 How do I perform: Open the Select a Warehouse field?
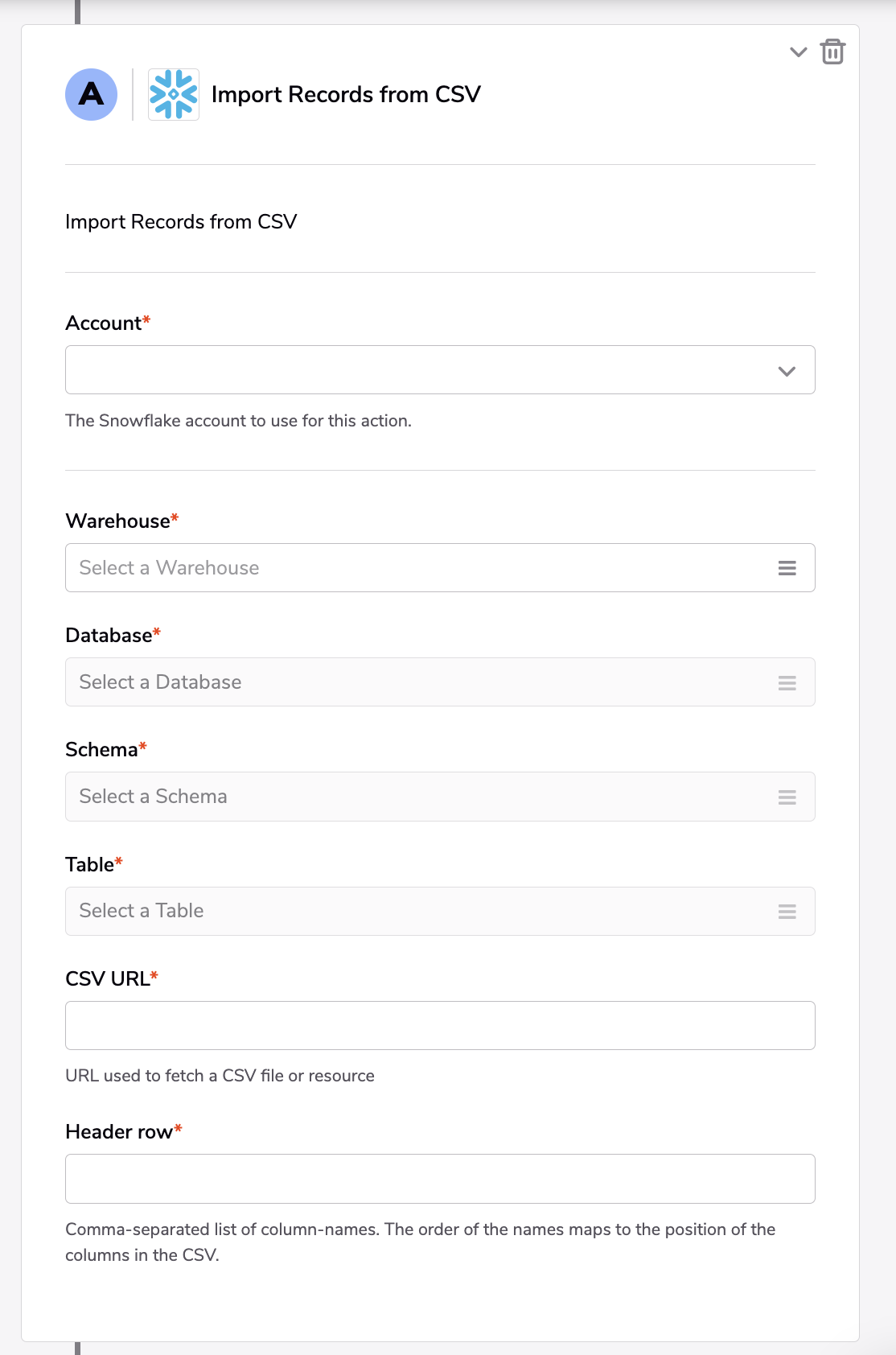(440, 568)
